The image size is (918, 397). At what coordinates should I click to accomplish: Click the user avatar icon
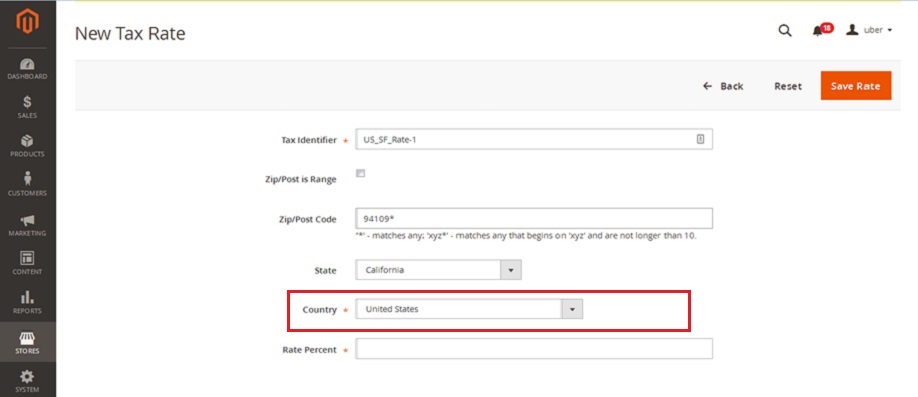click(852, 29)
